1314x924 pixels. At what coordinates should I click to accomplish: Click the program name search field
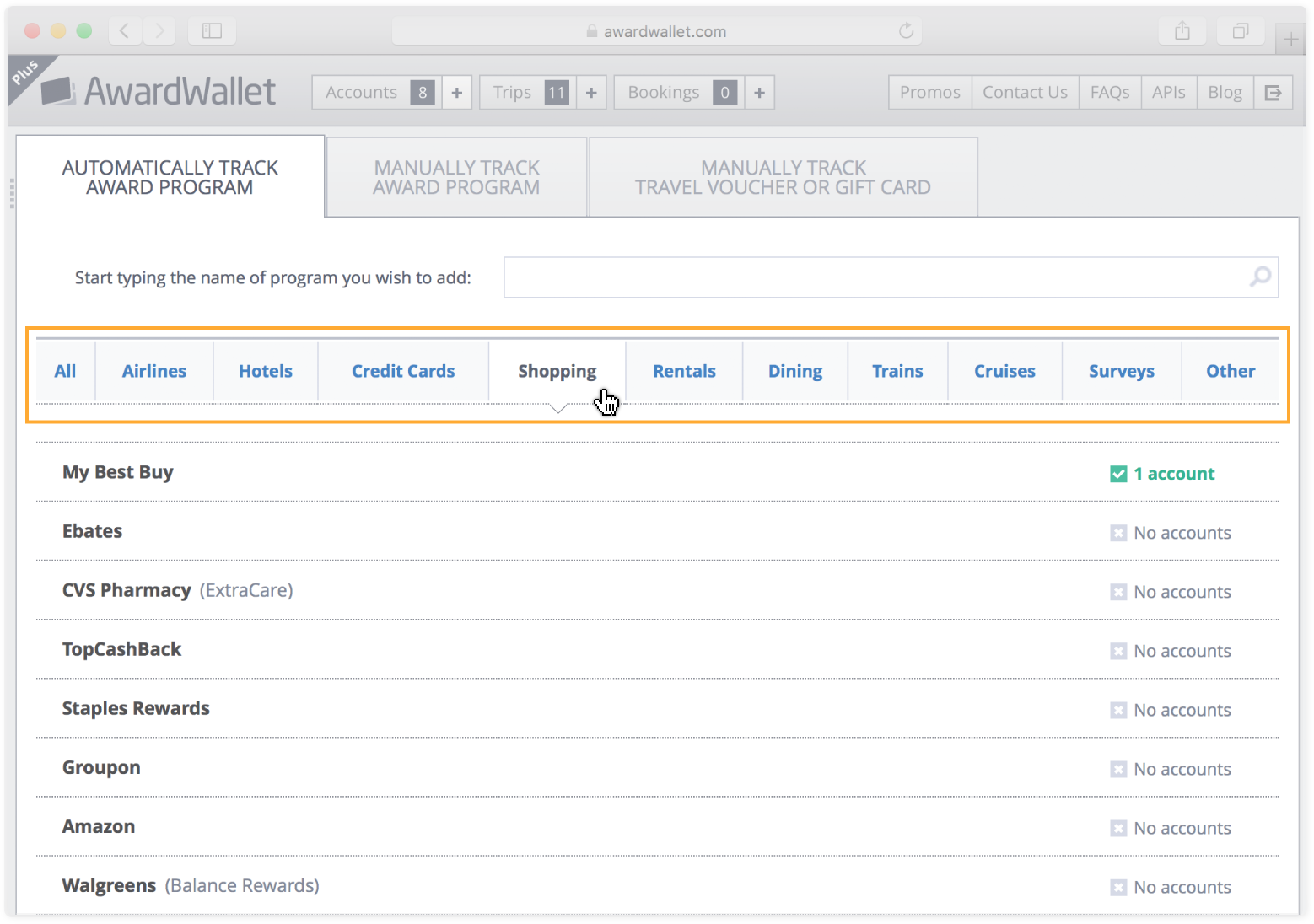click(891, 277)
